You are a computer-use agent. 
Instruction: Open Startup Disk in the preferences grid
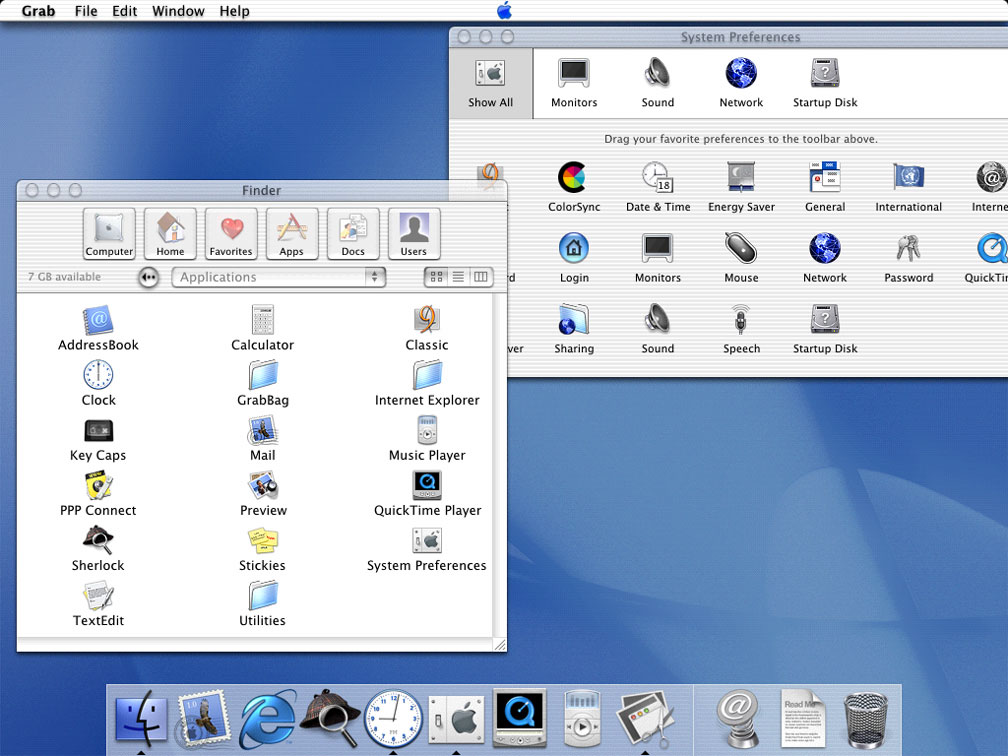click(x=825, y=328)
